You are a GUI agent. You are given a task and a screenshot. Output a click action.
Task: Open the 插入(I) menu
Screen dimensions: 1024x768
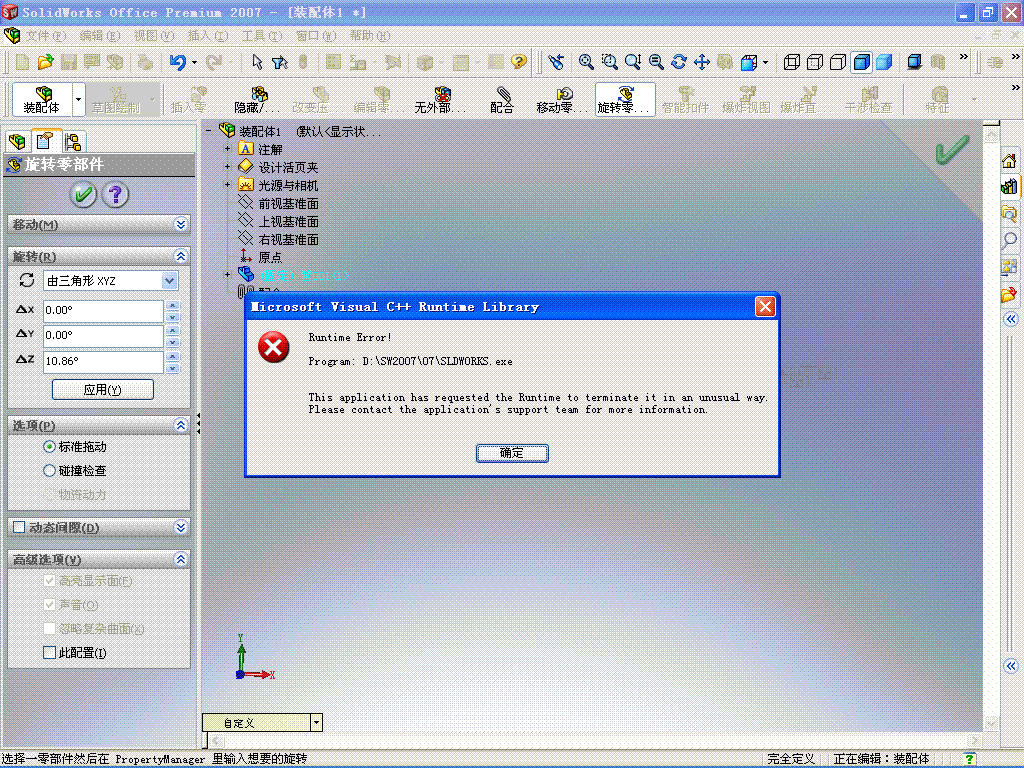click(x=208, y=36)
